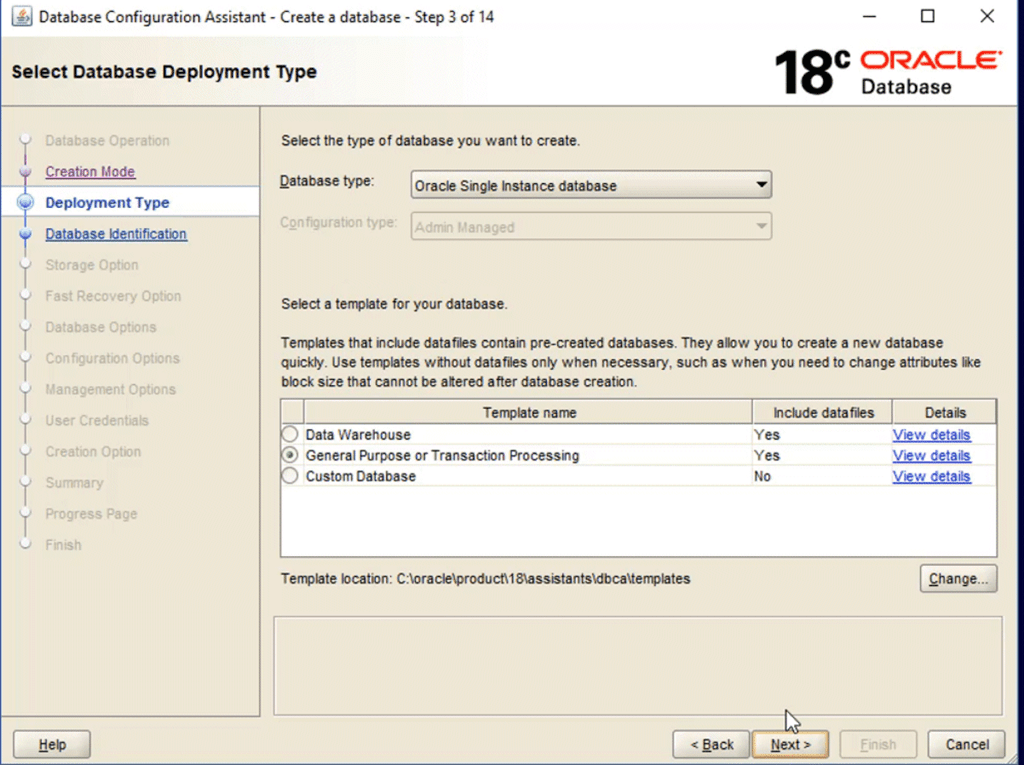Click the Fast Recovery Option step label
Image resolution: width=1024 pixels, height=765 pixels.
113,296
